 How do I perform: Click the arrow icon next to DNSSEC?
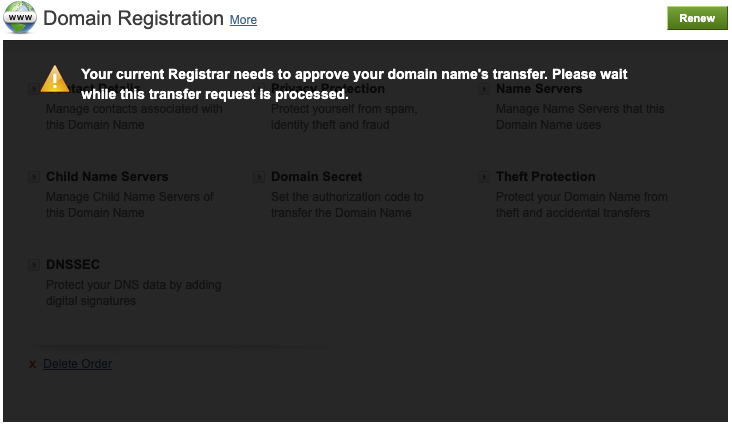pos(35,265)
